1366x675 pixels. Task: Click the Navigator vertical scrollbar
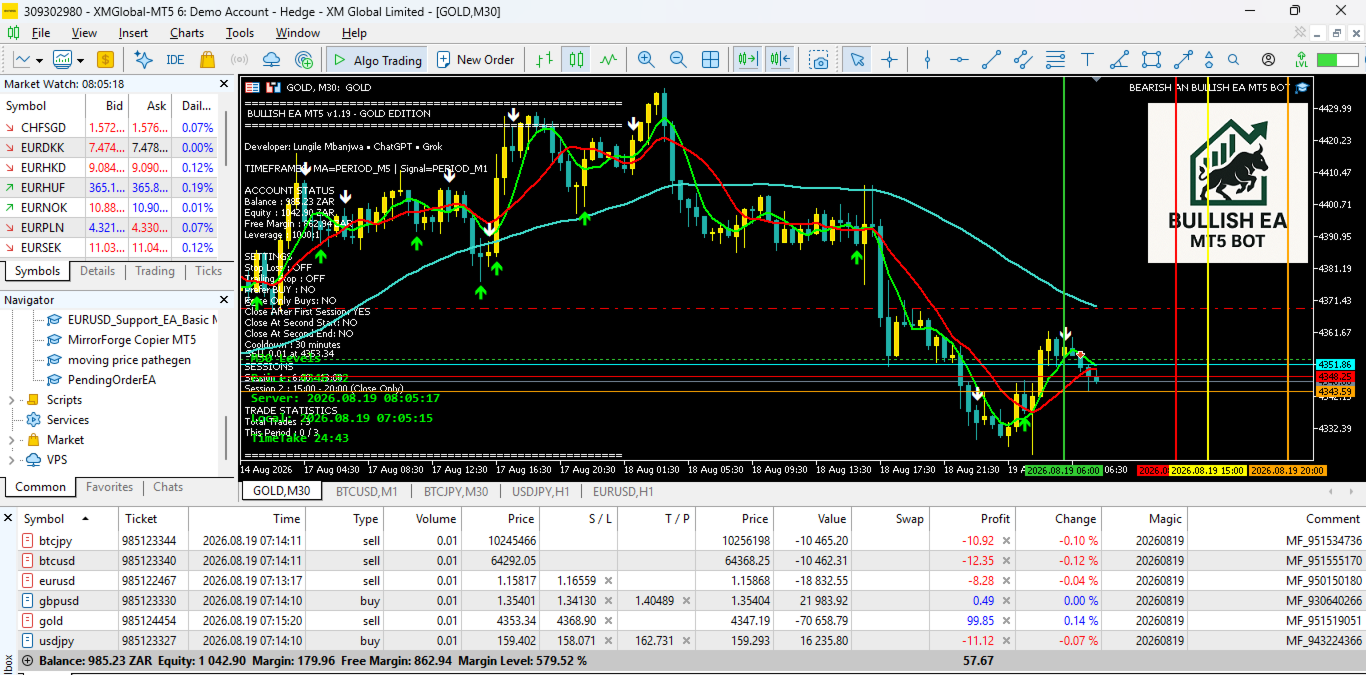point(227,440)
